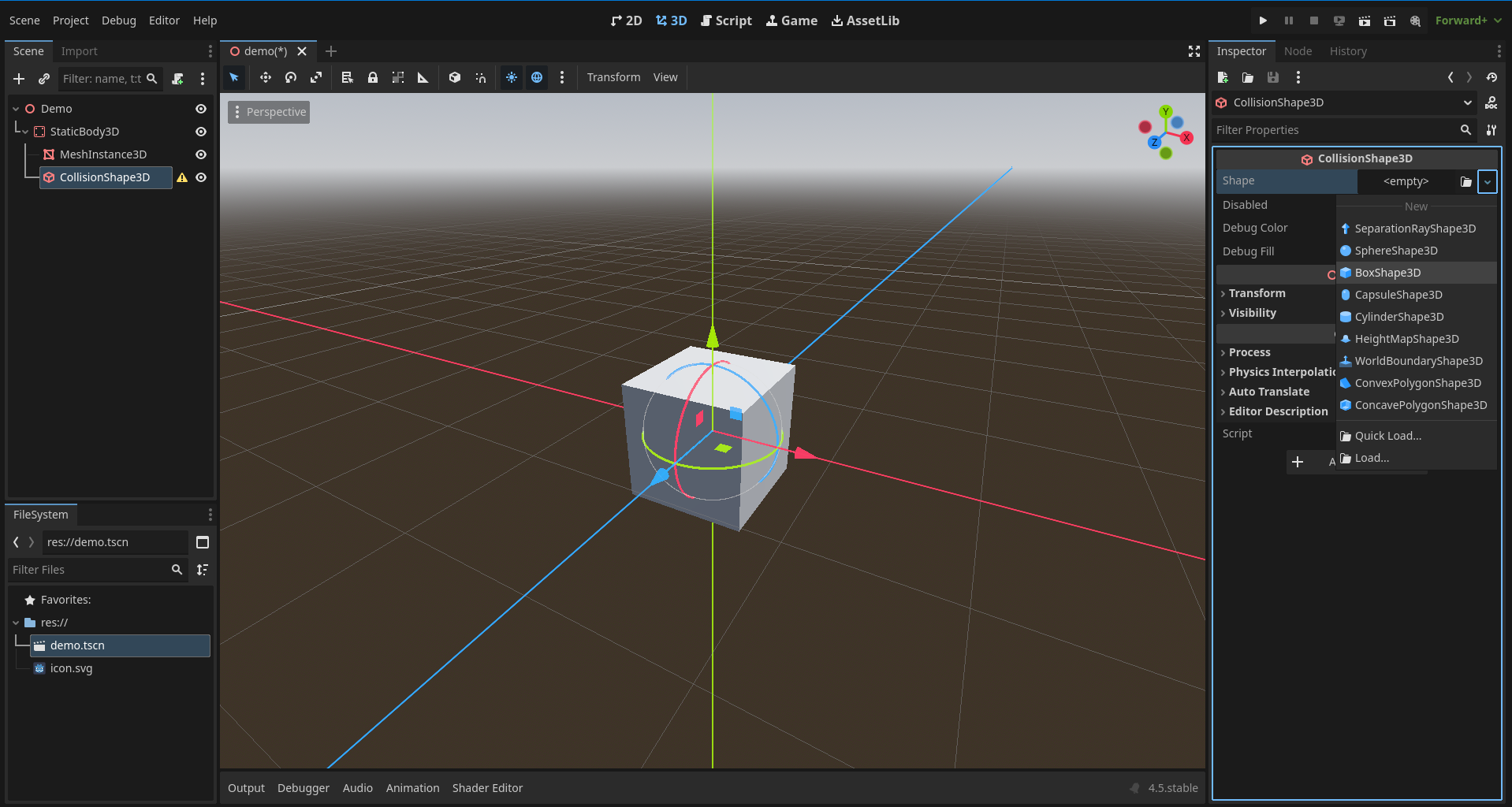Switch to the Node tab
This screenshot has height=807, width=1512.
click(x=1298, y=50)
